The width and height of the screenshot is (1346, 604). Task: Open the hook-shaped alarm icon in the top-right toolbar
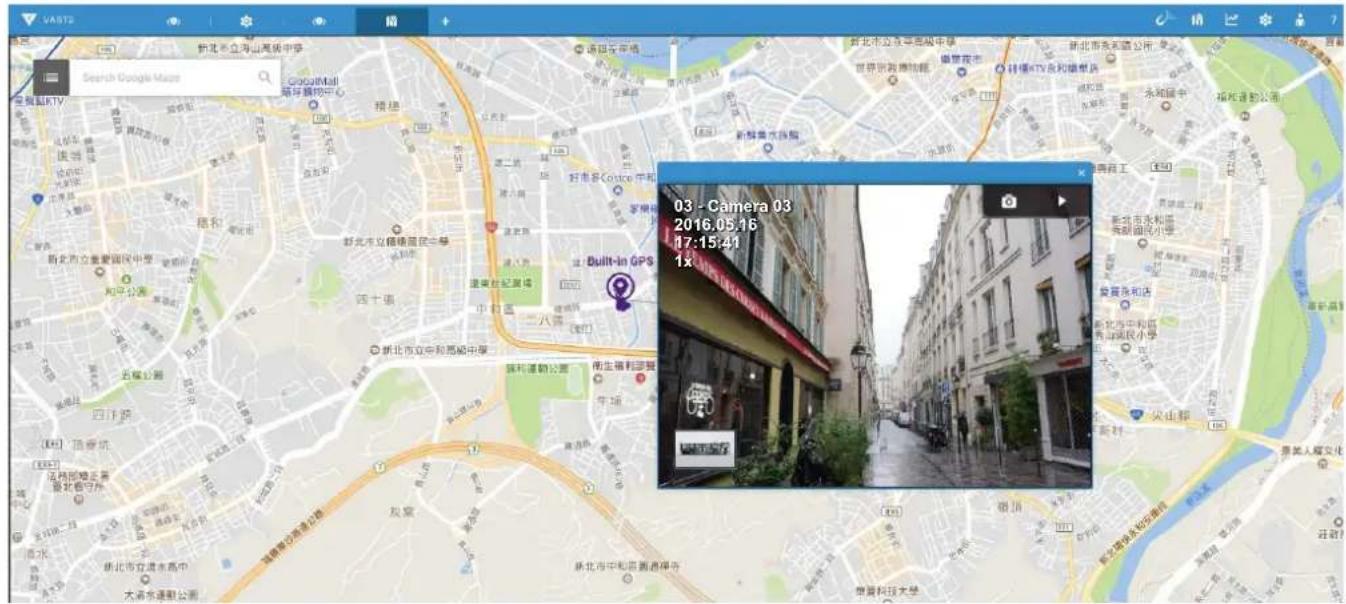pos(1163,19)
